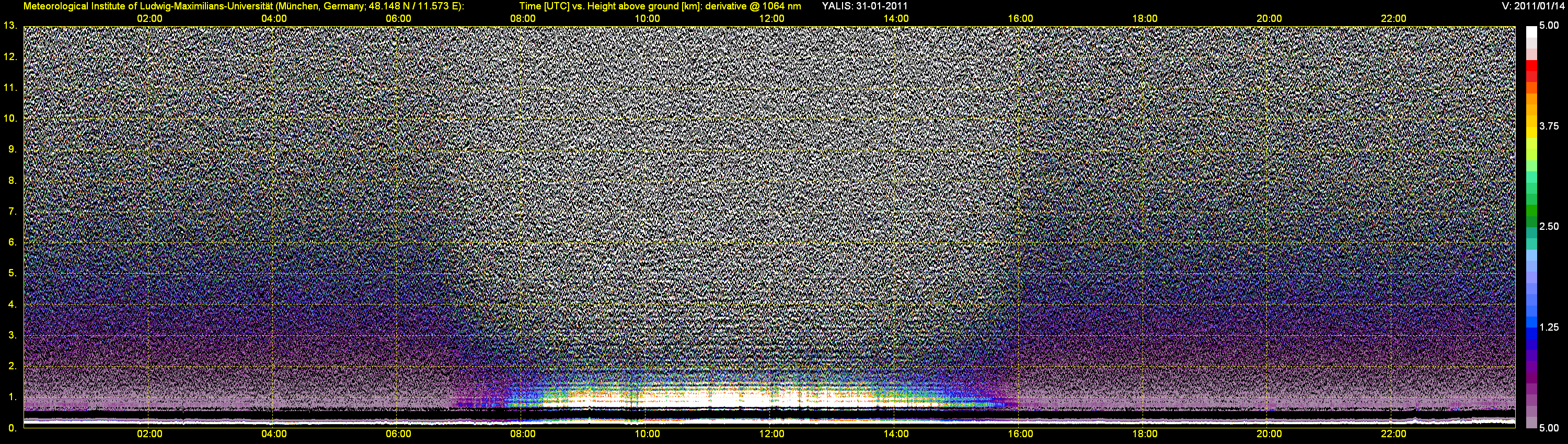Viewport: 1568px width, 444px height.
Task: Click the 5.00 value above the colorbar
Action: [x=1549, y=26]
